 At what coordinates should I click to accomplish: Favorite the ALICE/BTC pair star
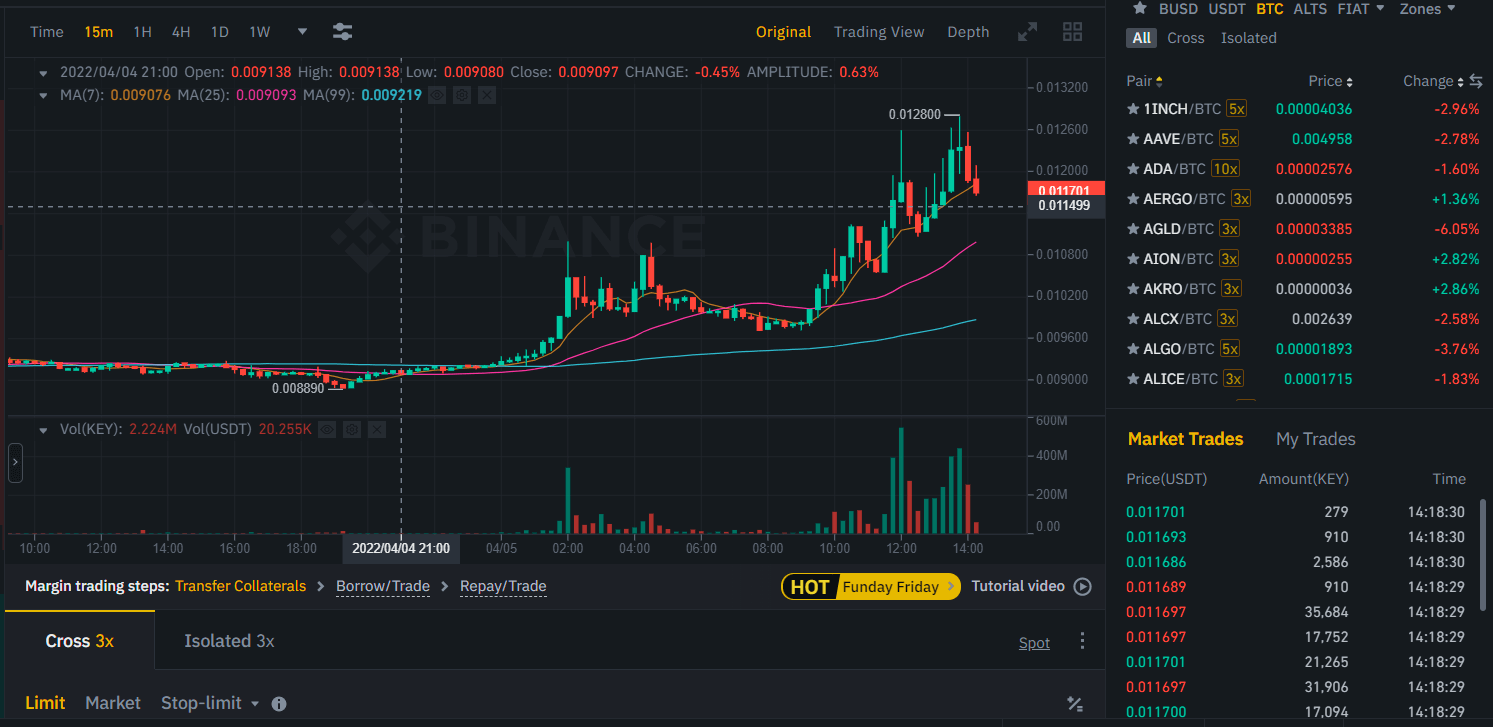pyautogui.click(x=1133, y=379)
